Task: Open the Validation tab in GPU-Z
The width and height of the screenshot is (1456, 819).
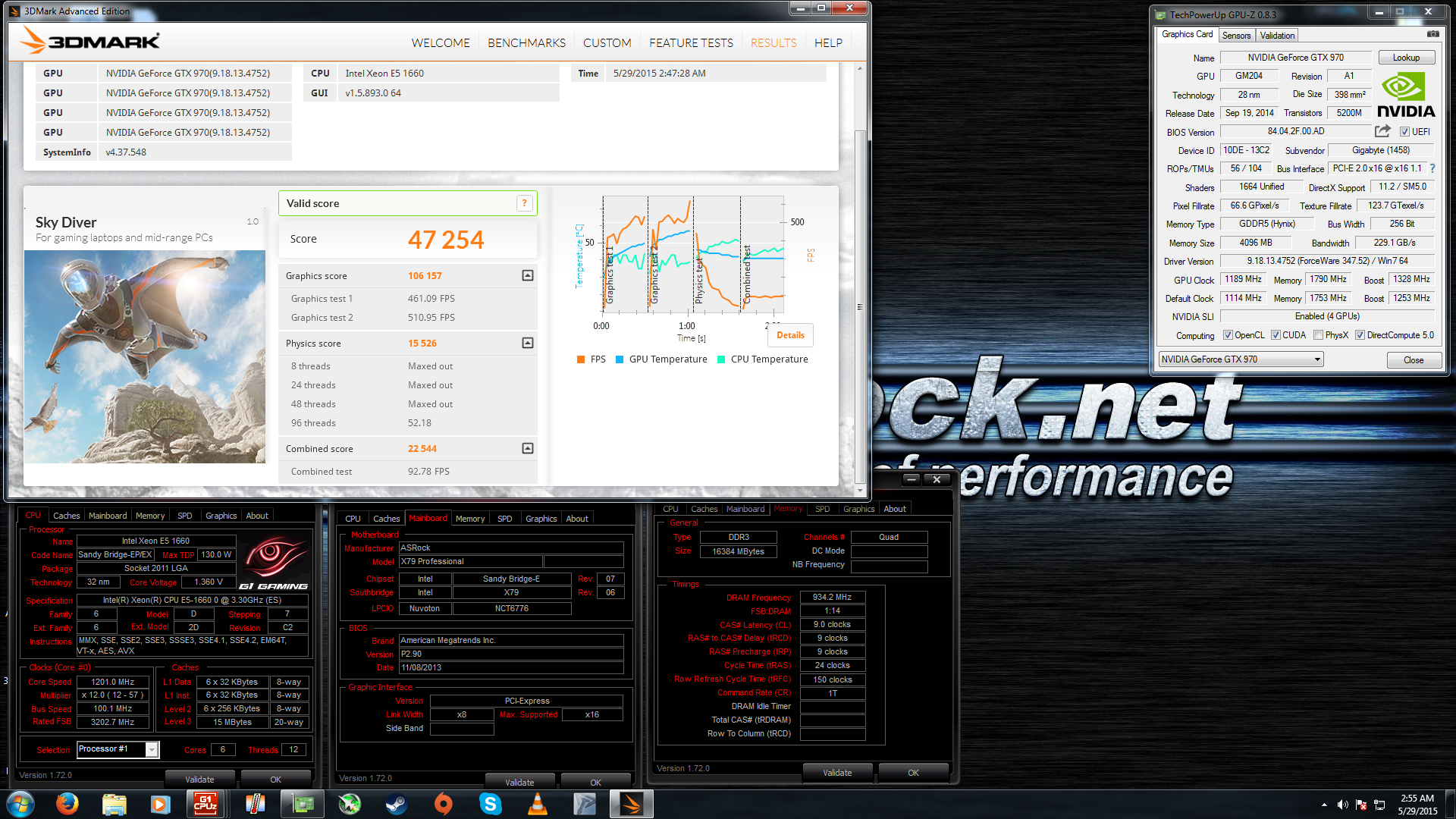Action: point(1277,36)
